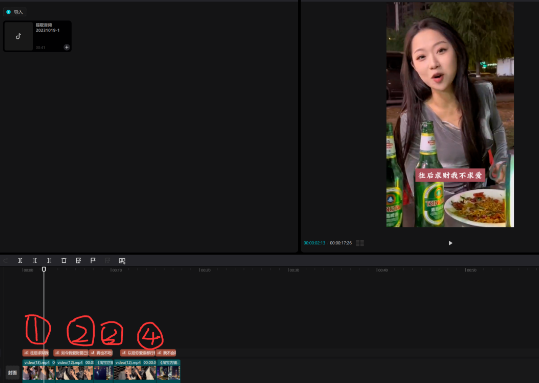Click the list-style icon left of flag
This screenshot has height=383, width=539.
(x=78, y=261)
